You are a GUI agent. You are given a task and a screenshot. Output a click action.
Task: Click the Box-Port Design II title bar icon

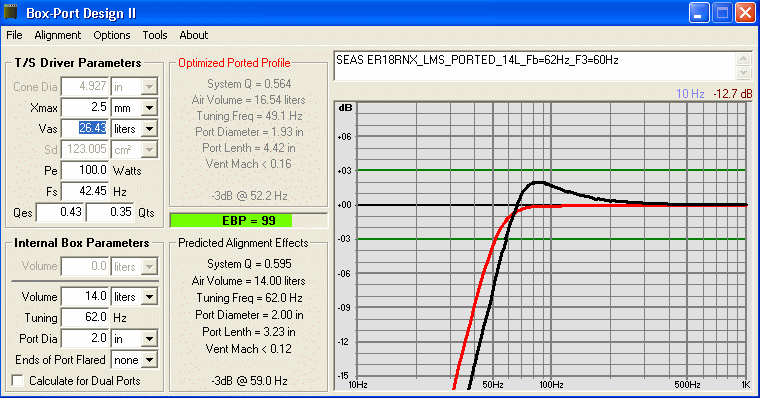(10, 12)
